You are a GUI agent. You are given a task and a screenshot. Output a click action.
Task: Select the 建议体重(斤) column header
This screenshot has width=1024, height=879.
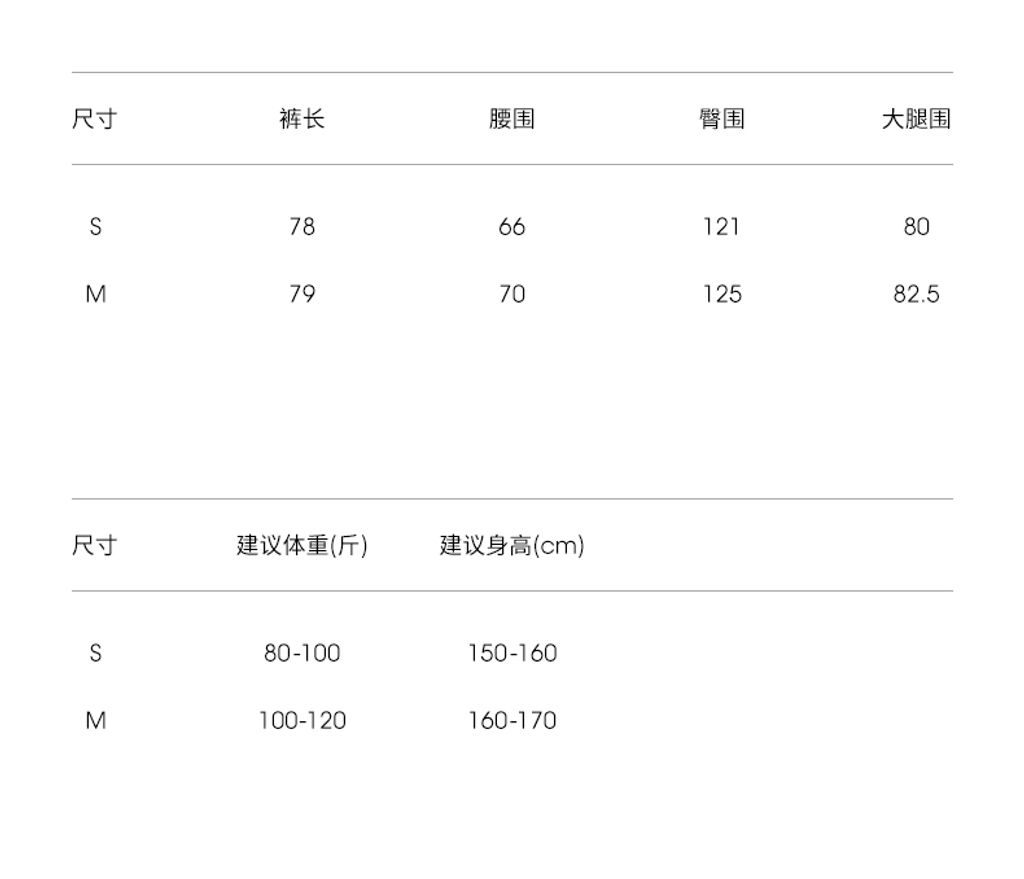302,545
